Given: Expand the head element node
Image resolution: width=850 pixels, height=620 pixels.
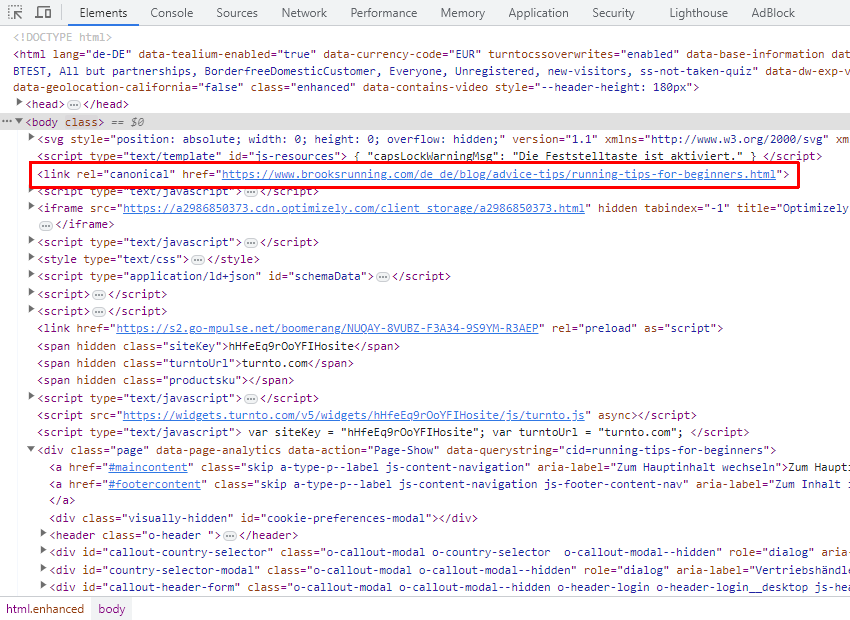Looking at the screenshot, I should pyautogui.click(x=20, y=102).
